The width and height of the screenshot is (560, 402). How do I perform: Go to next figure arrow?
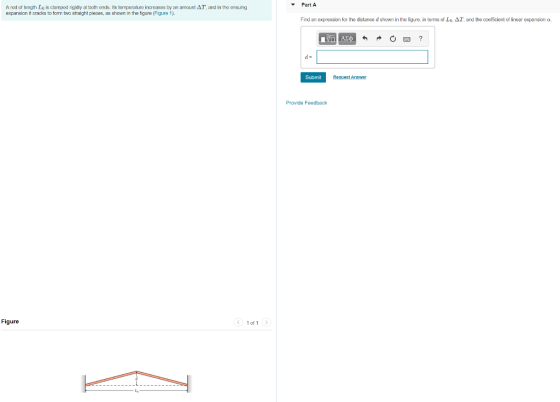pos(266,322)
